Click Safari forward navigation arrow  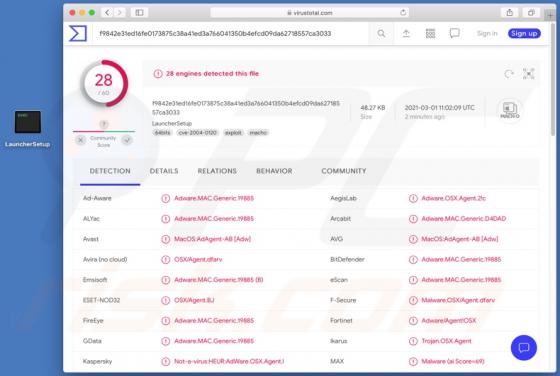pos(120,12)
